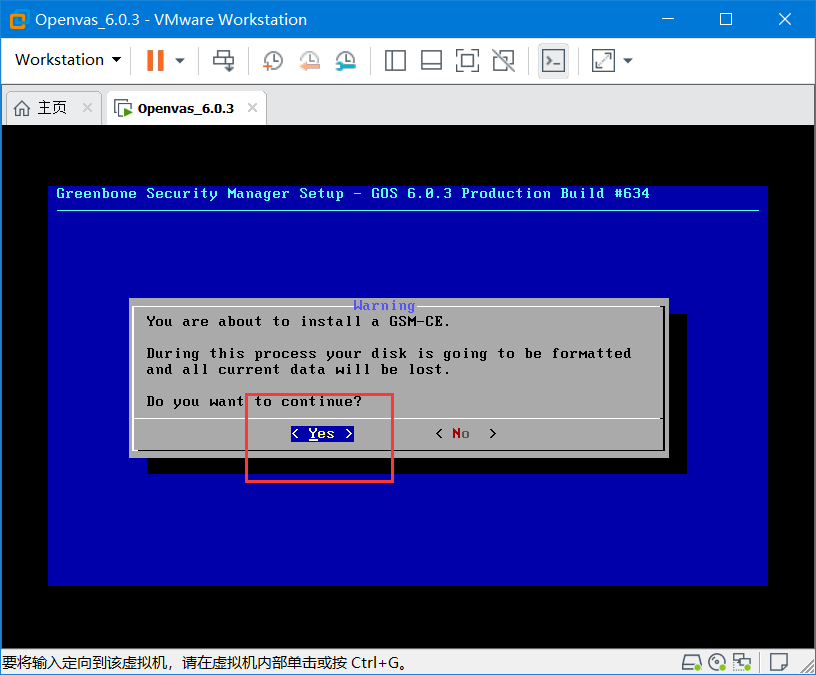Revert VM to previous snapshot
Screen dimensions: 816x675
click(309, 61)
